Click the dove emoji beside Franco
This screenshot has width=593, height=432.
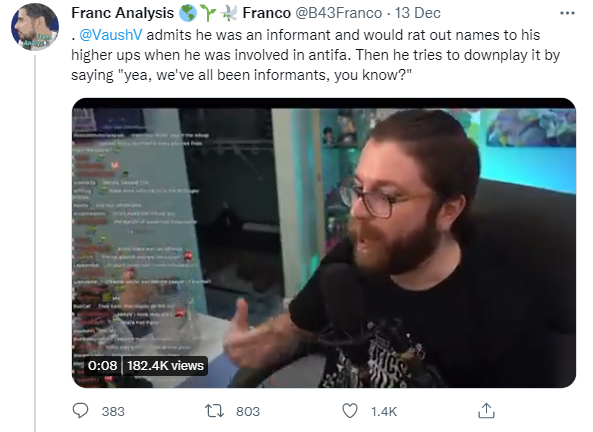229,13
